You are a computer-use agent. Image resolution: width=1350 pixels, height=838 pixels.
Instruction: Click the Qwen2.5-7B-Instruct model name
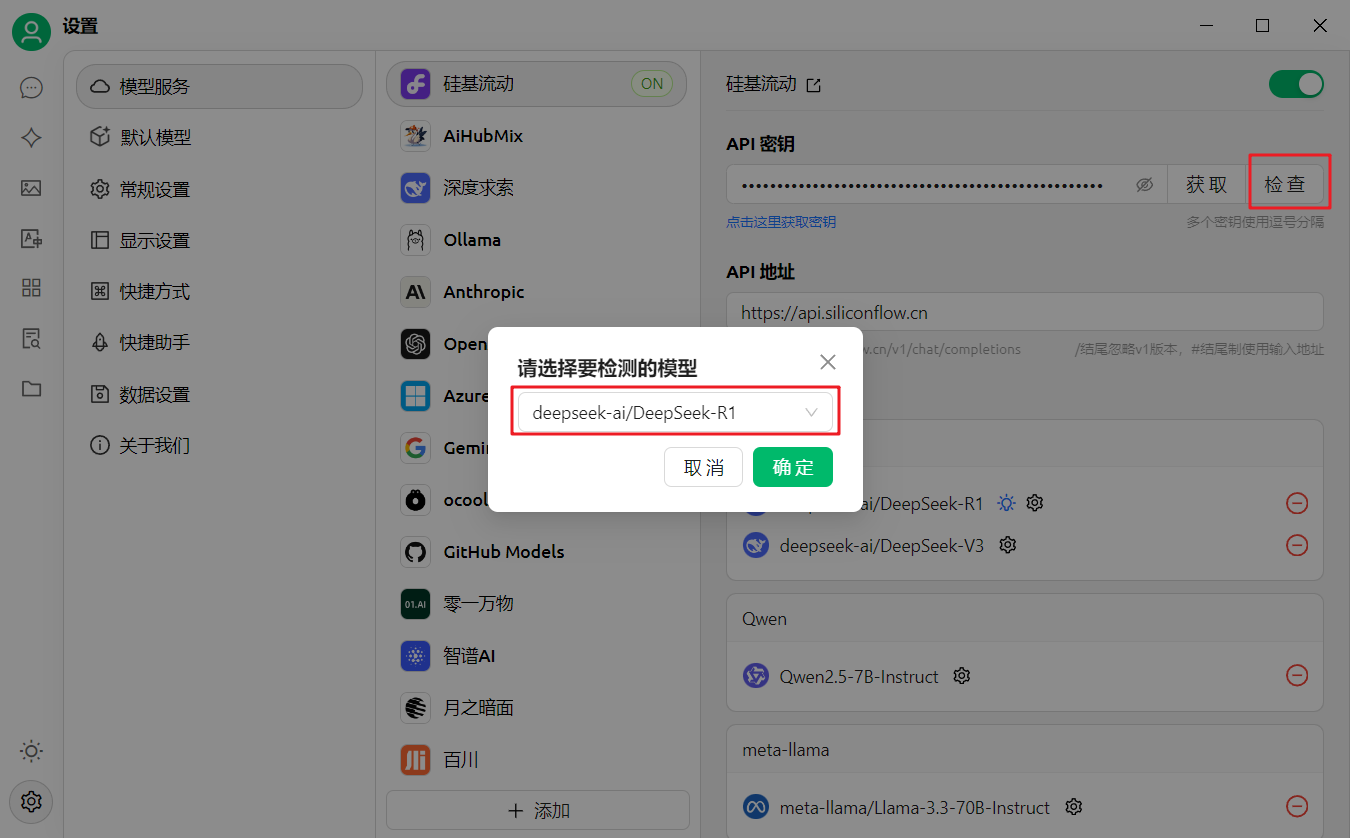pyautogui.click(x=859, y=677)
